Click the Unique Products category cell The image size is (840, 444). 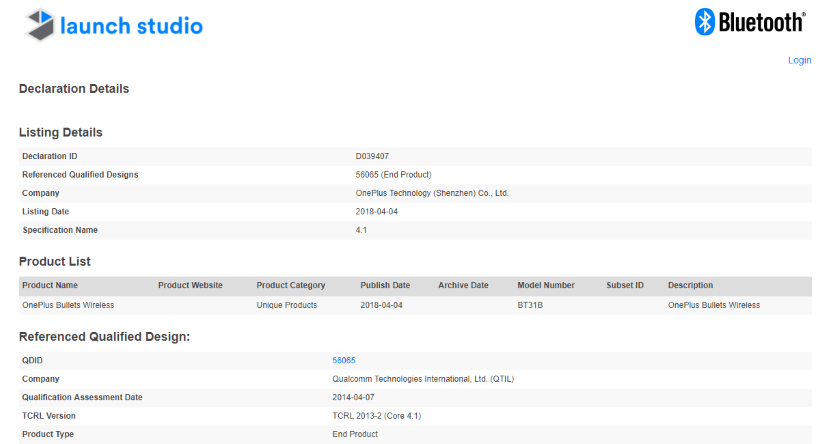point(287,305)
